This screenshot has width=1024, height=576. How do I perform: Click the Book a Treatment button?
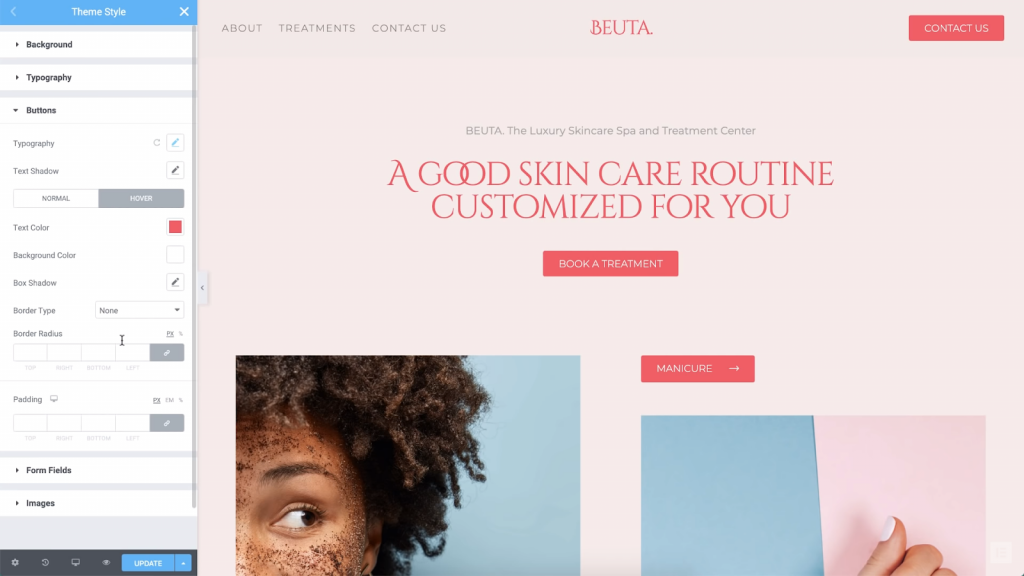click(611, 264)
